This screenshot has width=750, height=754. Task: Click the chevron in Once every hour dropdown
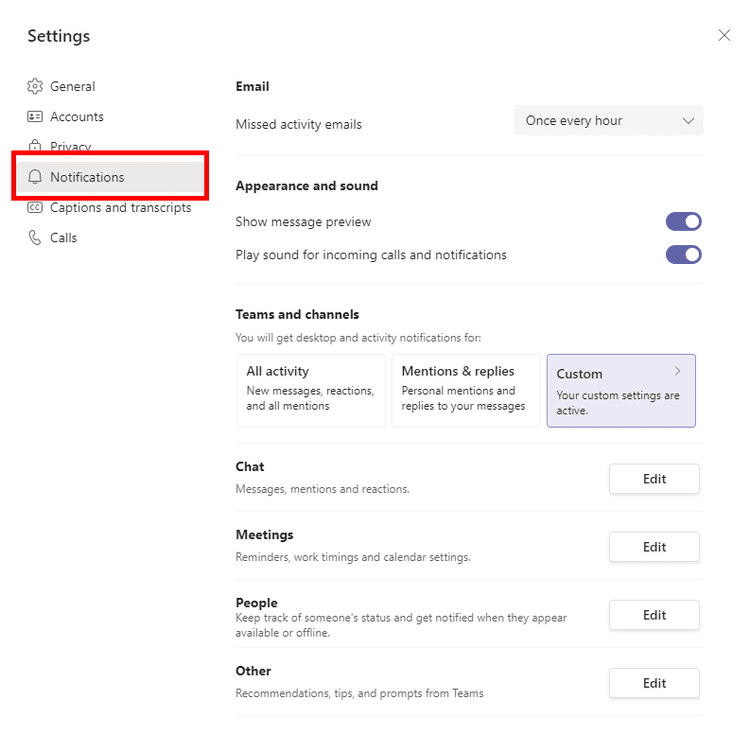(688, 120)
